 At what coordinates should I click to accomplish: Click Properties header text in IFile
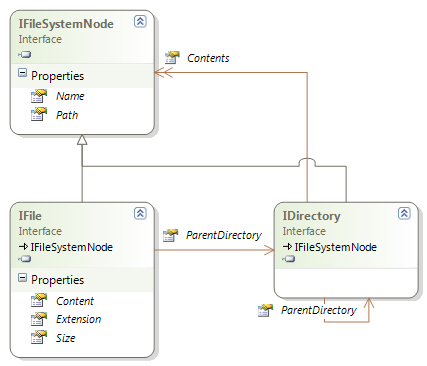point(58,280)
